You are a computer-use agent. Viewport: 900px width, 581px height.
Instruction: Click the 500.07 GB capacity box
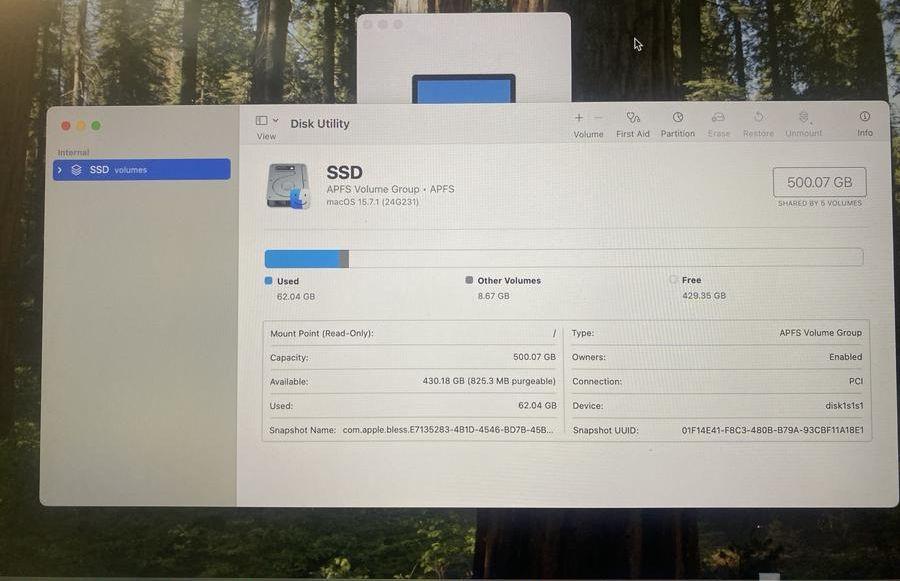click(819, 182)
